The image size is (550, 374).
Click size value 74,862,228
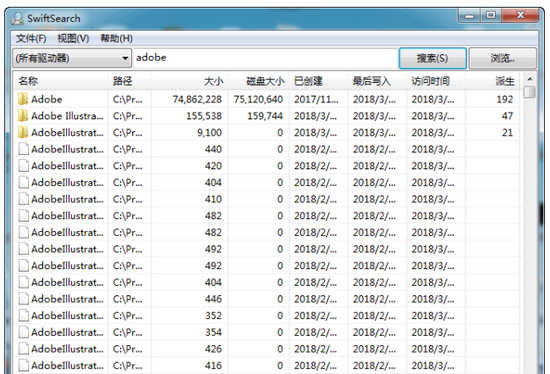197,99
